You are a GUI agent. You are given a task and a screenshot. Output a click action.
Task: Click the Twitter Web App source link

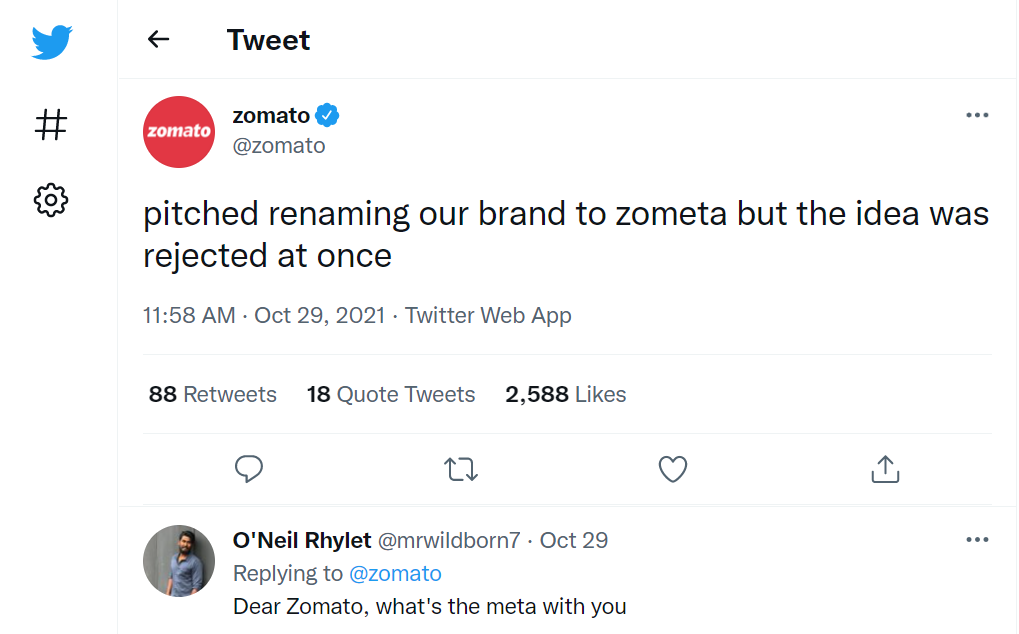(488, 315)
